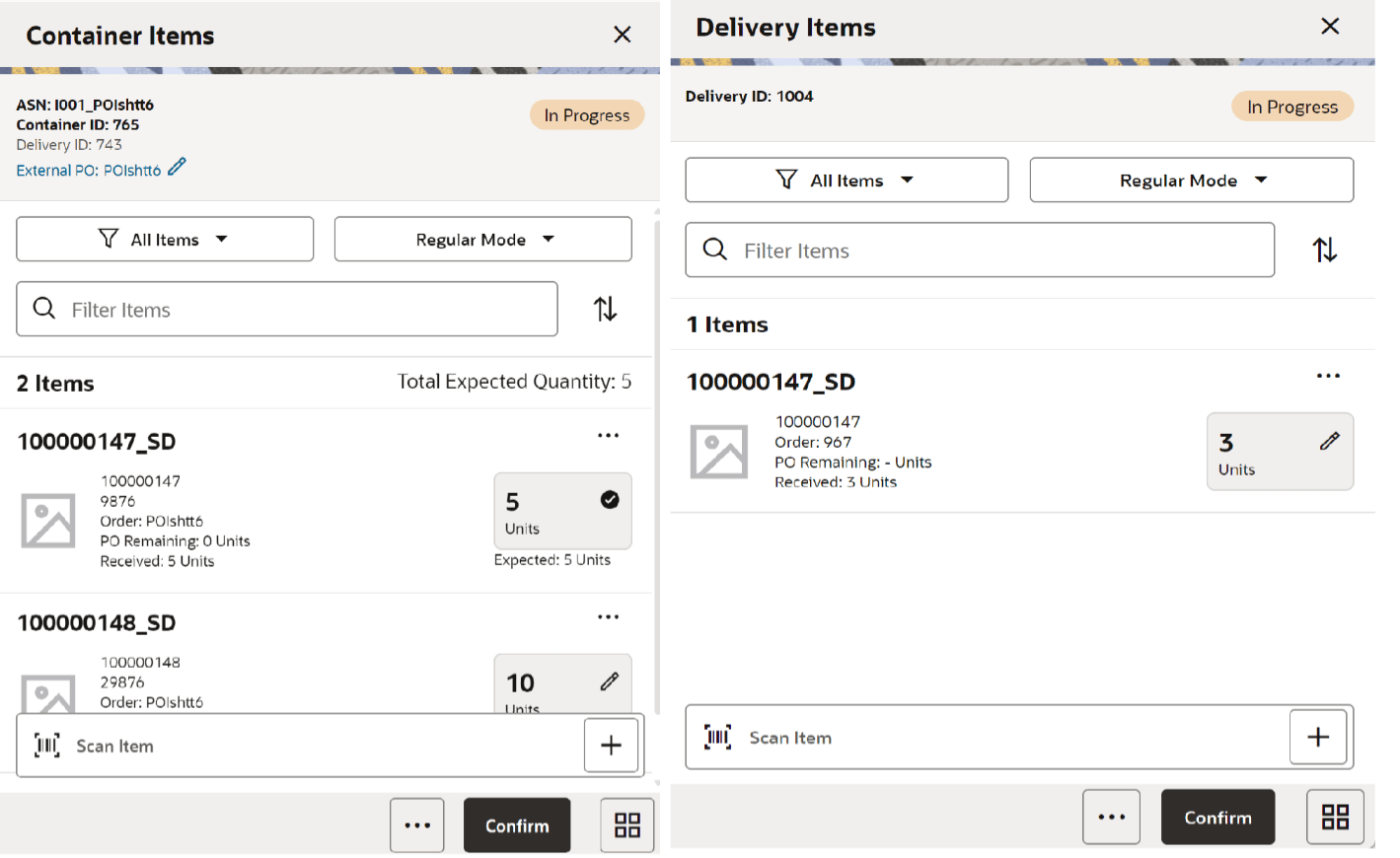The width and height of the screenshot is (1400, 858).
Task: Click the image thumbnail for item 100000147
Action: [47, 520]
